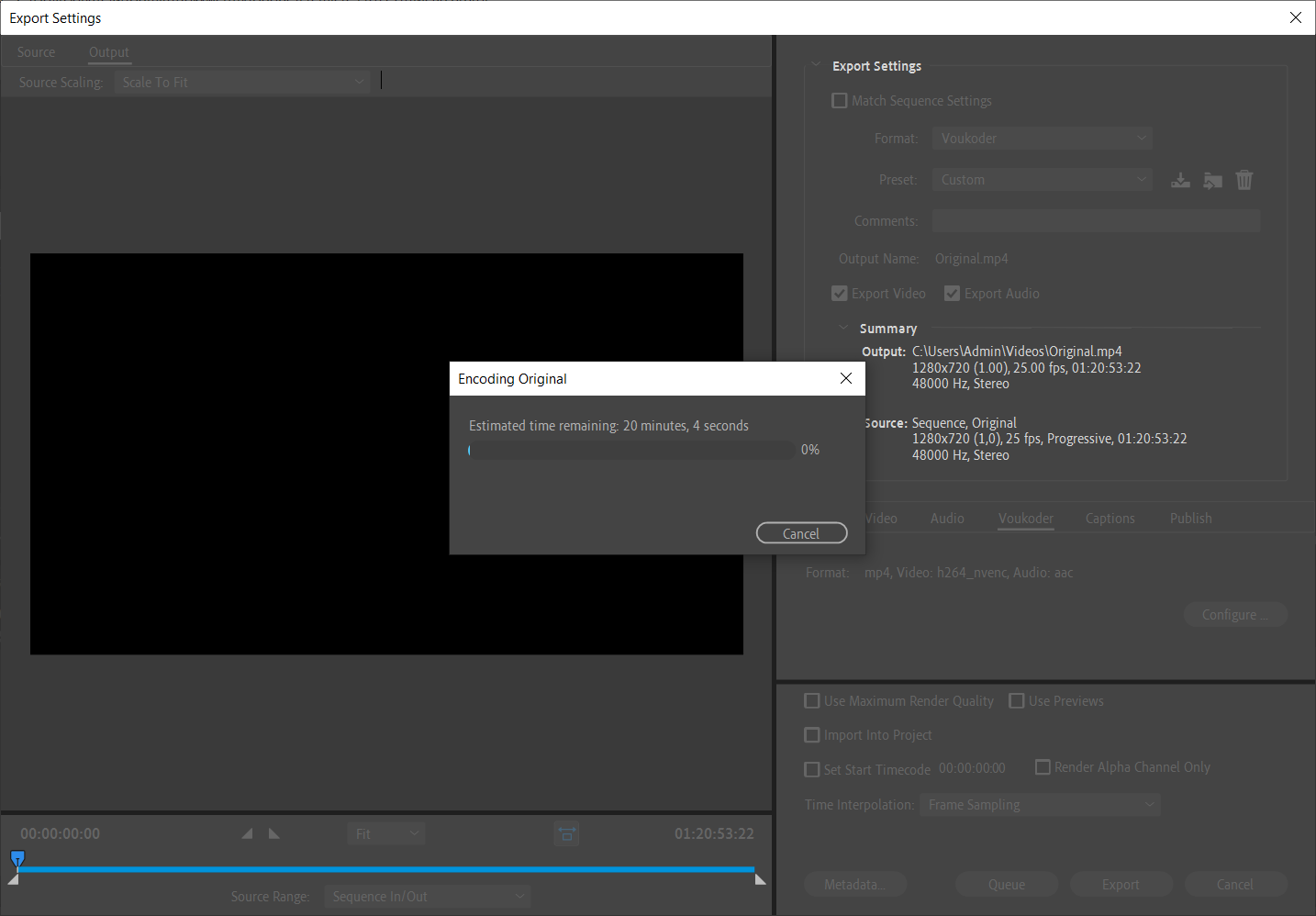This screenshot has width=1316, height=916.
Task: Click the Set In Point triangle icon
Action: 247,833
